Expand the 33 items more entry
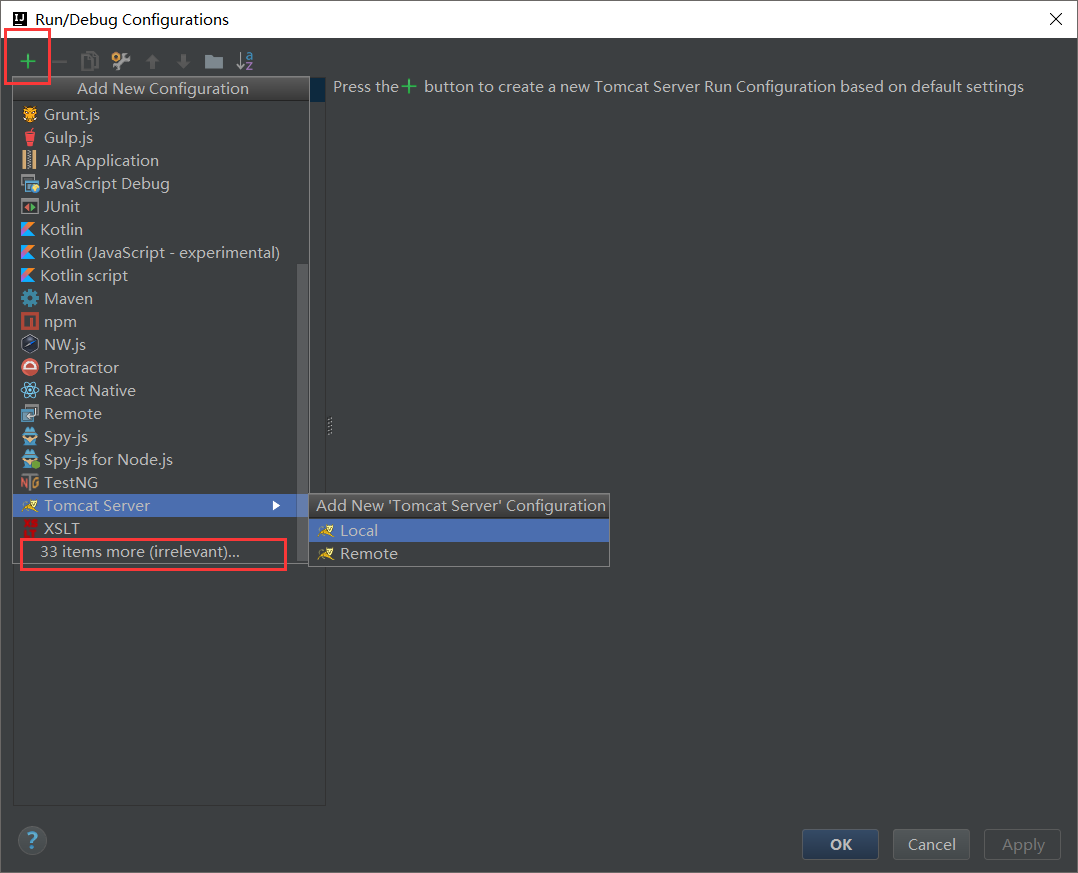This screenshot has height=873, width=1078. [140, 552]
